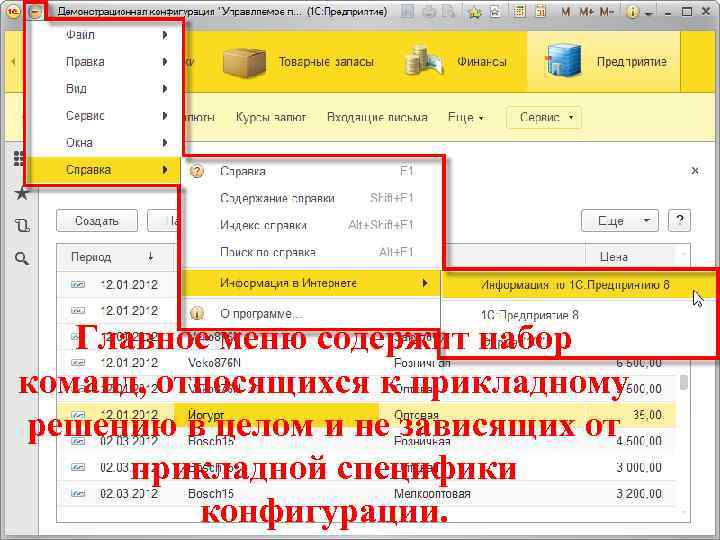Expand the Информация в Интернете submenu item

tap(312, 283)
